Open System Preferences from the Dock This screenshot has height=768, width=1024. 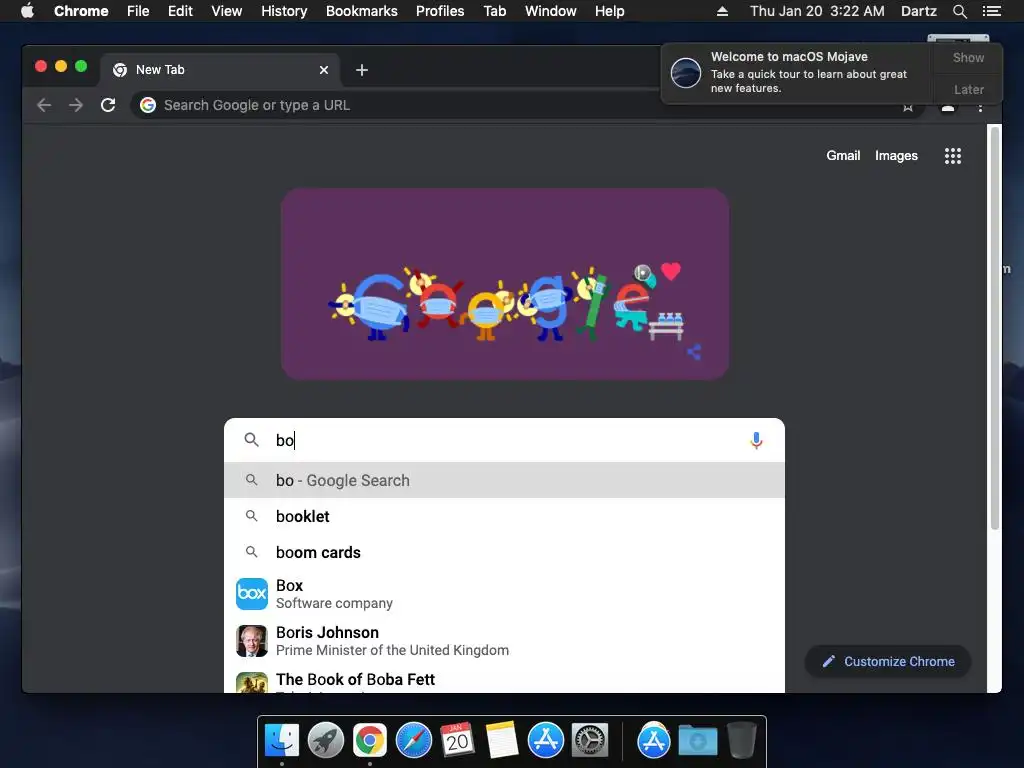590,741
